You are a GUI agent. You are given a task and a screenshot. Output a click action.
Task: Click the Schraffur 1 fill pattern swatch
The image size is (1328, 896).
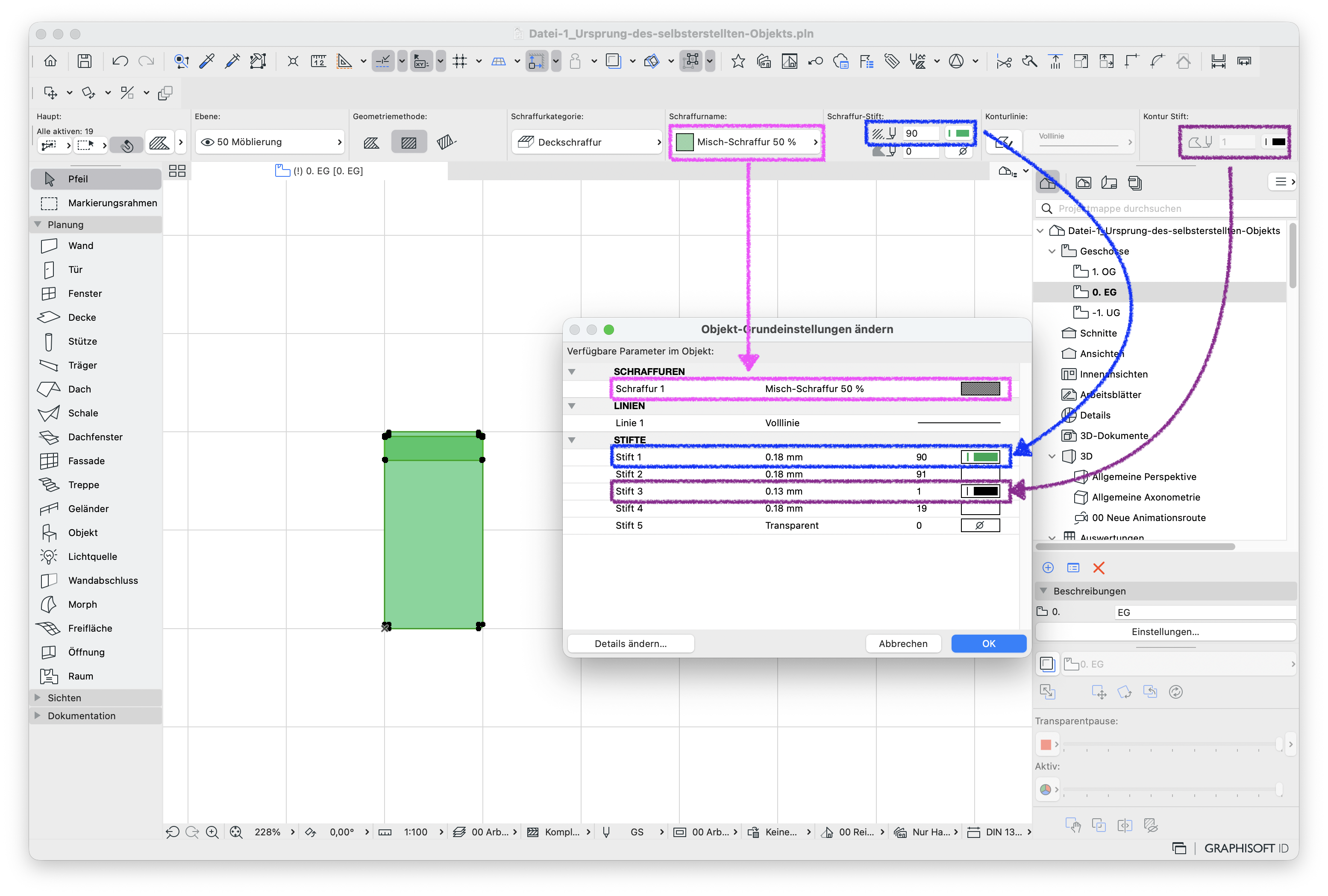[x=981, y=389]
